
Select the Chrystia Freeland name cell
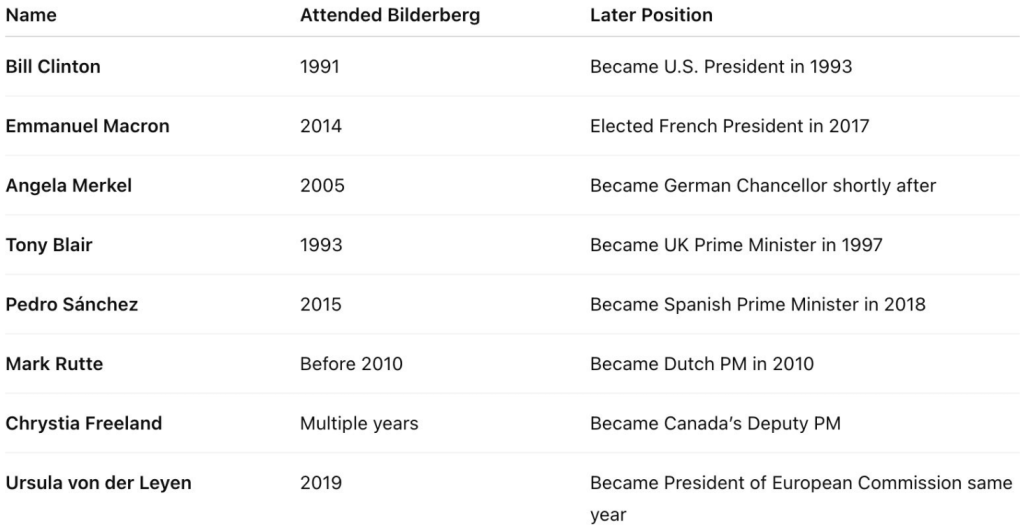(x=84, y=423)
